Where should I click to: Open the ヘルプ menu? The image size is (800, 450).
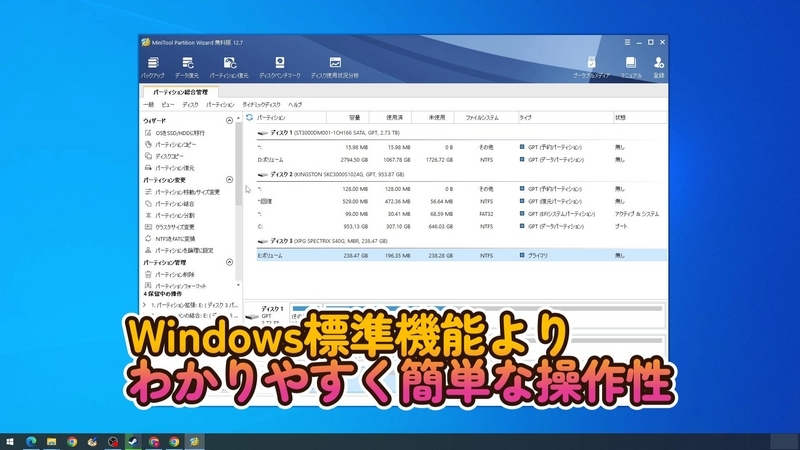(x=295, y=105)
